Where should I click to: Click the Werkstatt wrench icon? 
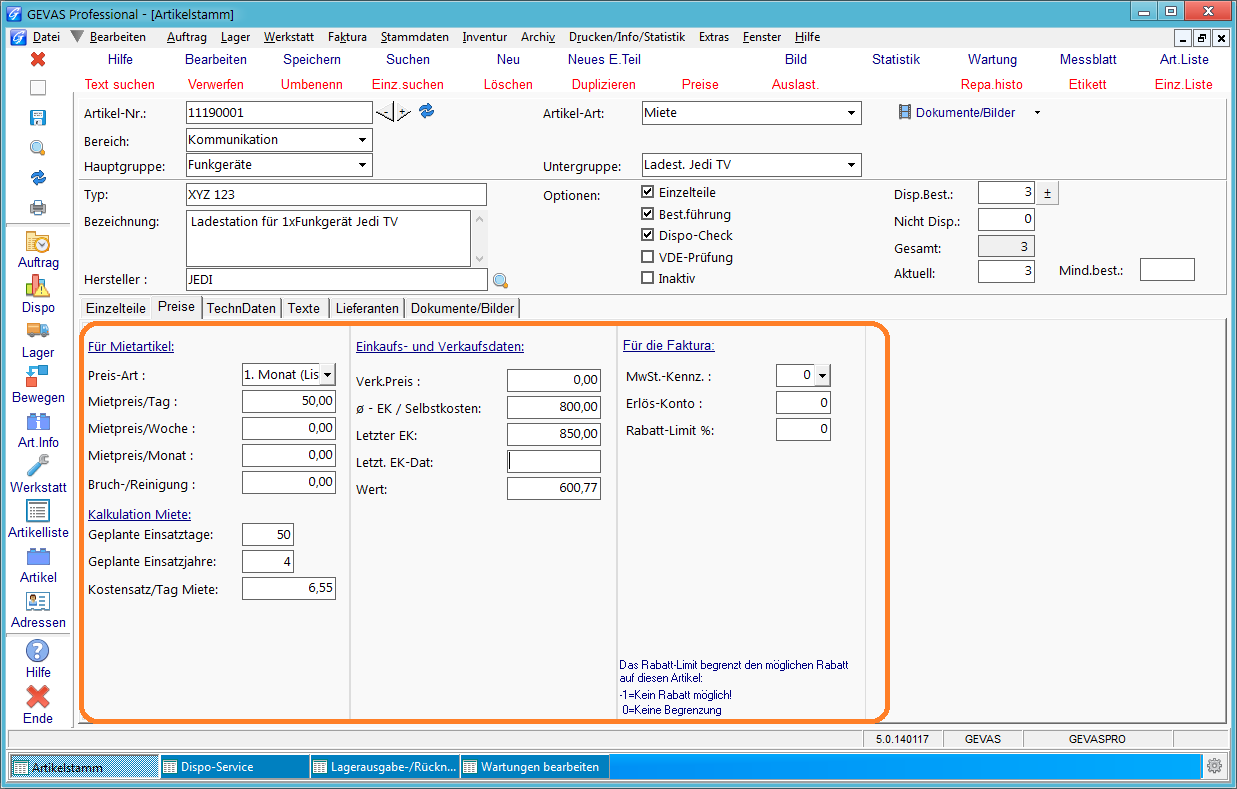pos(38,466)
